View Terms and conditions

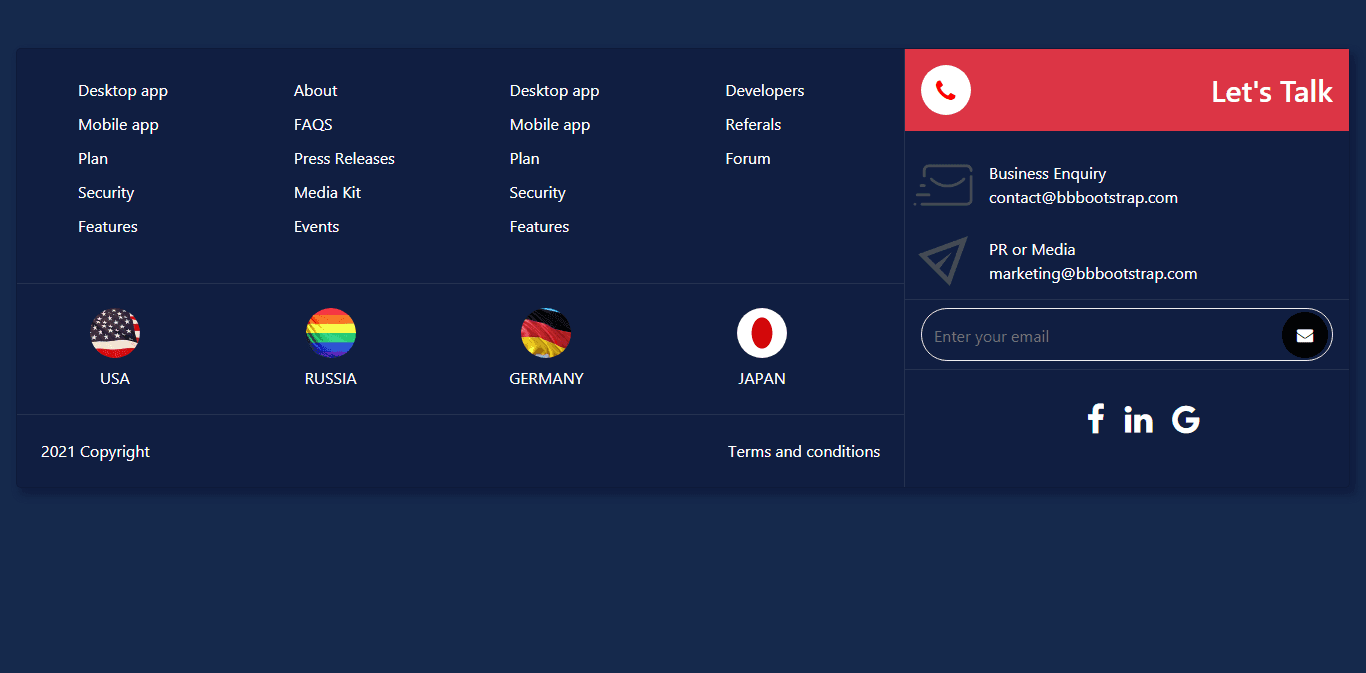tap(804, 451)
